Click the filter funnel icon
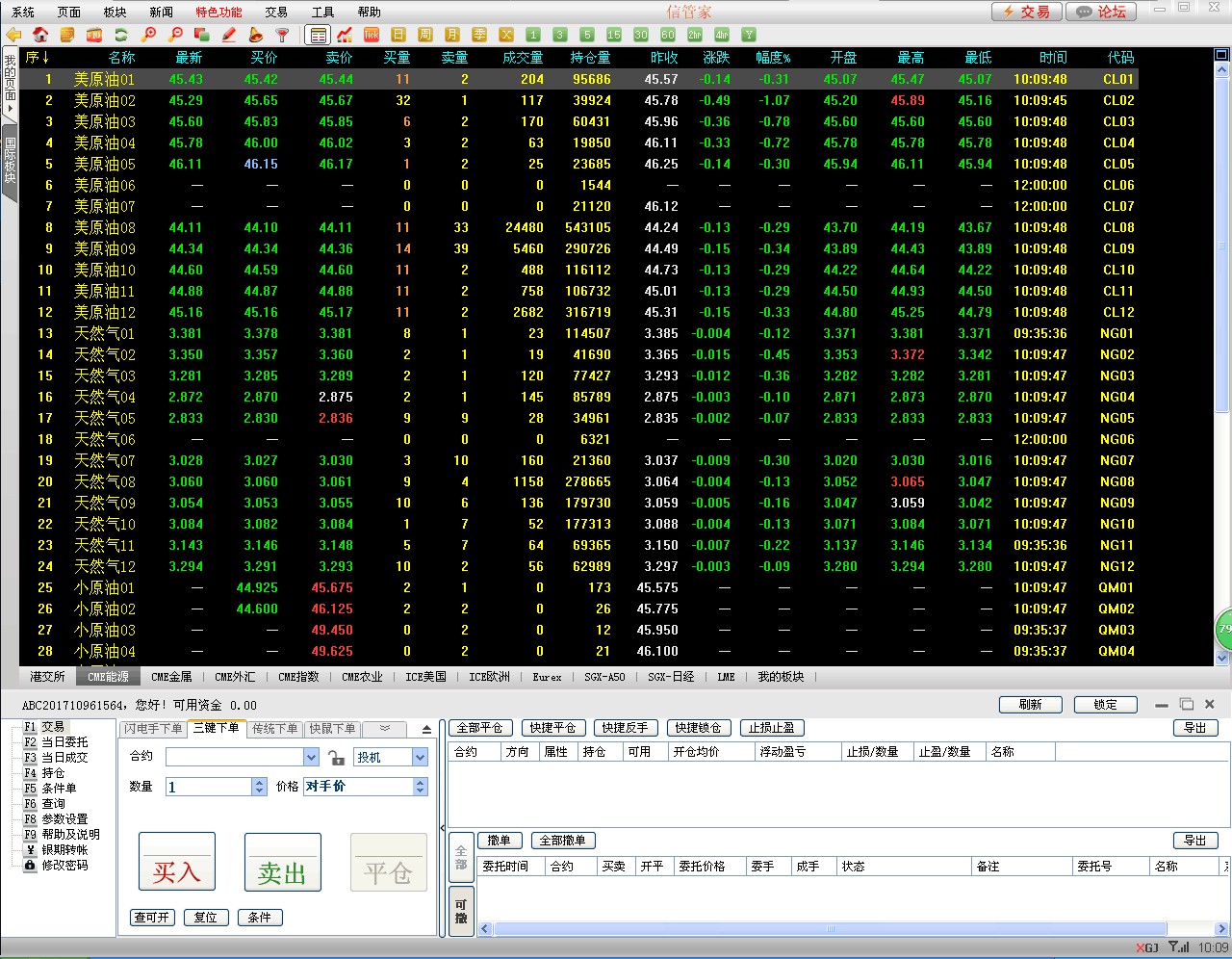The width and height of the screenshot is (1232, 959). pos(283,35)
